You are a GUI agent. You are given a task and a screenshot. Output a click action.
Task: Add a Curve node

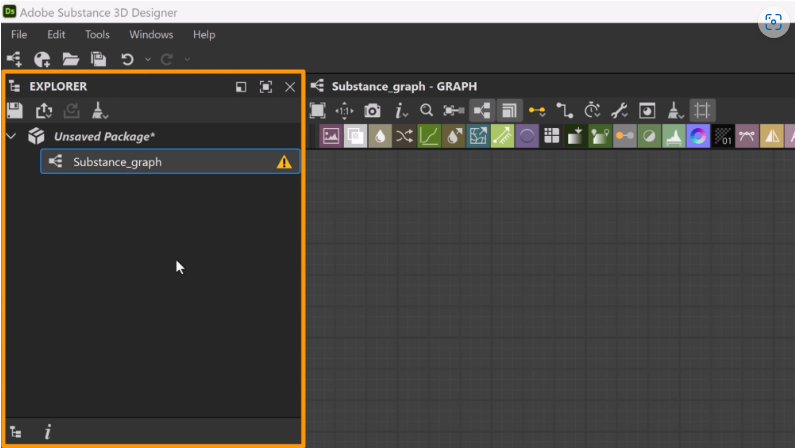428,136
